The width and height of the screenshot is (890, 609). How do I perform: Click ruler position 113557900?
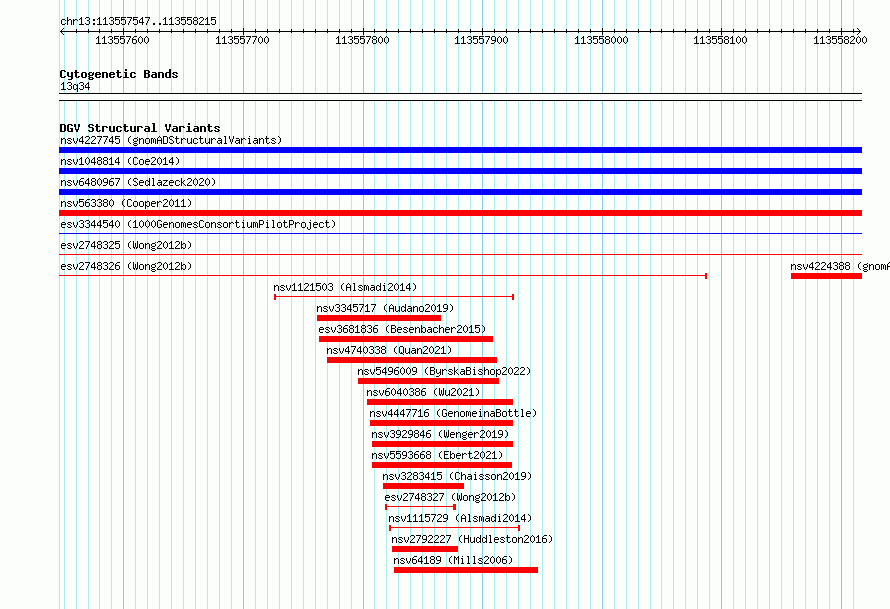click(481, 40)
